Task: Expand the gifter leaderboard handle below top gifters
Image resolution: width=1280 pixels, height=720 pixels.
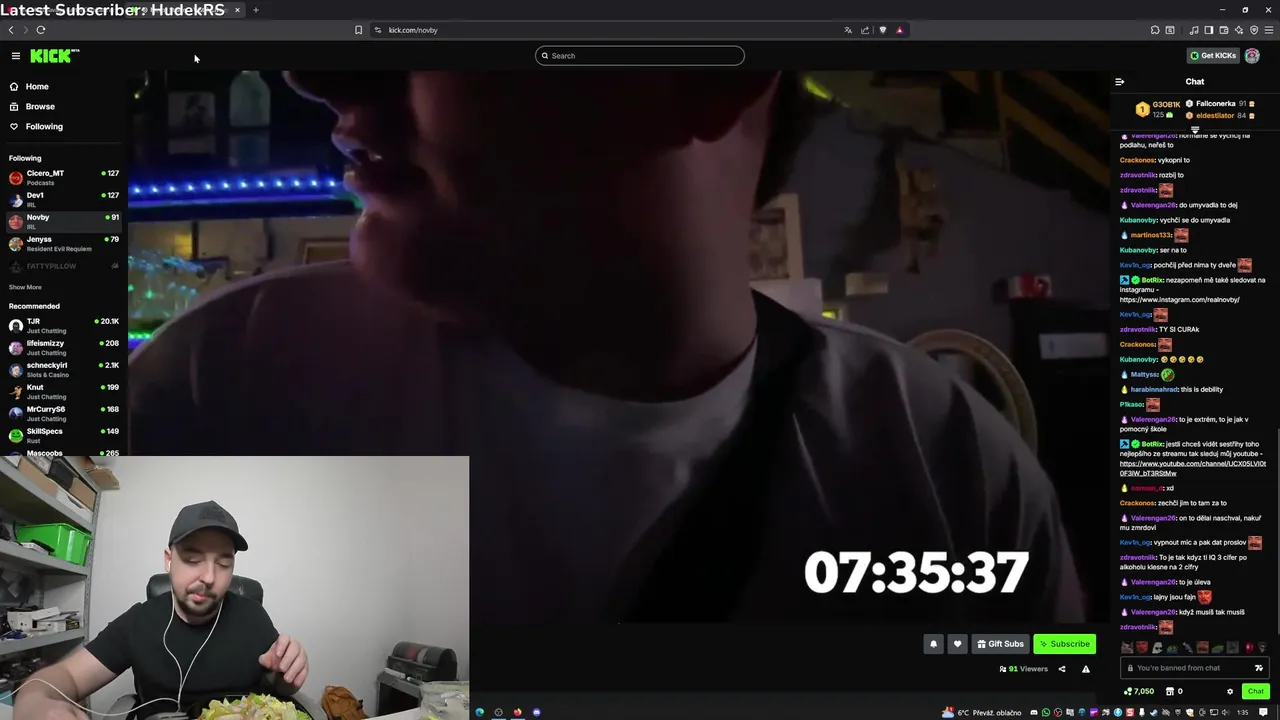Action: point(1195,130)
